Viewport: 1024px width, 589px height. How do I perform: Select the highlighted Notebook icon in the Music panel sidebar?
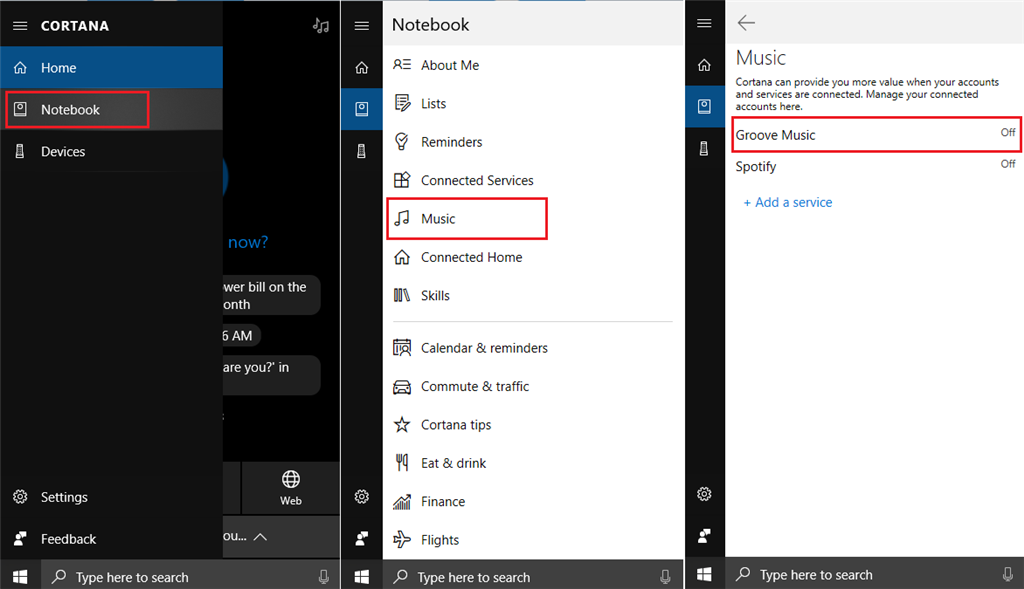pyautogui.click(x=704, y=106)
